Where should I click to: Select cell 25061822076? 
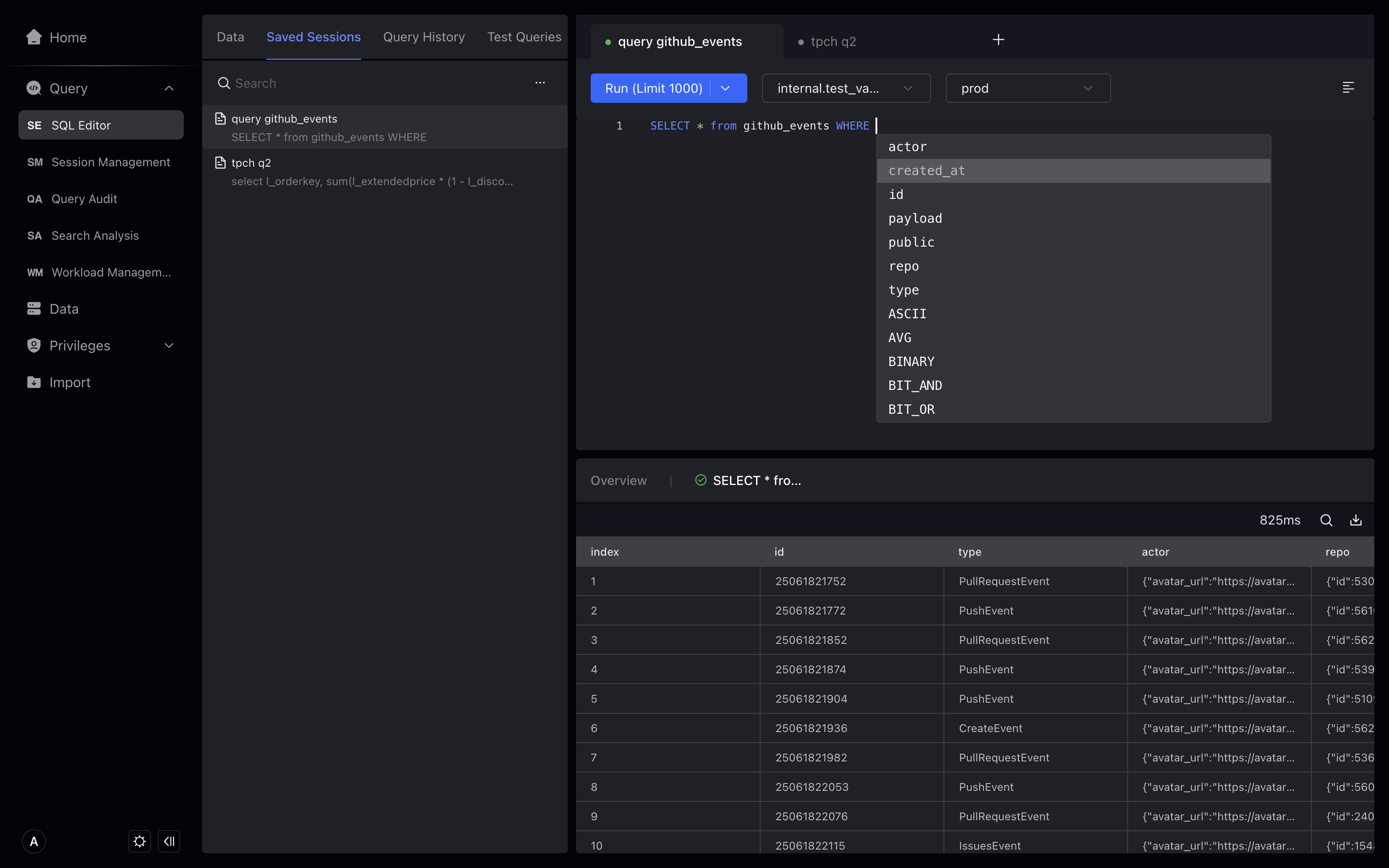tap(852, 817)
